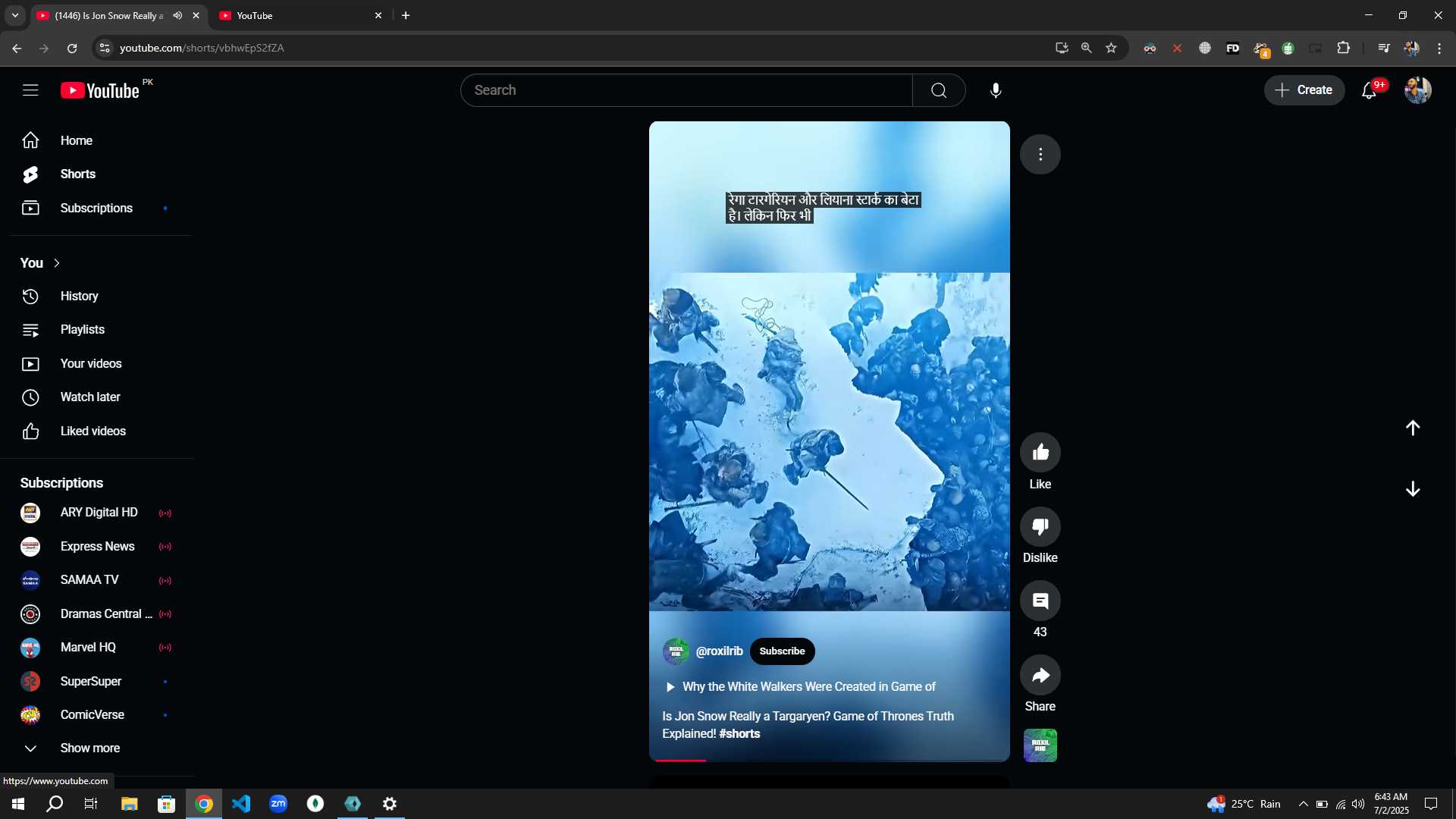The height and width of the screenshot is (819, 1456).
Task: Open comments with 43 count
Action: (1040, 601)
